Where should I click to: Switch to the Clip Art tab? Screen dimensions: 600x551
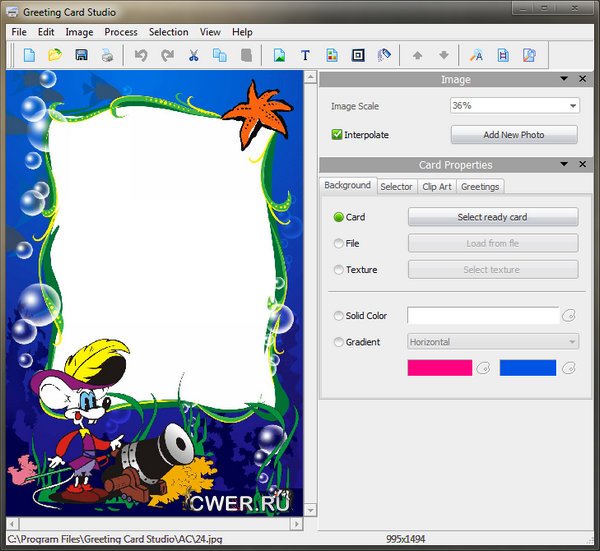[x=437, y=186]
